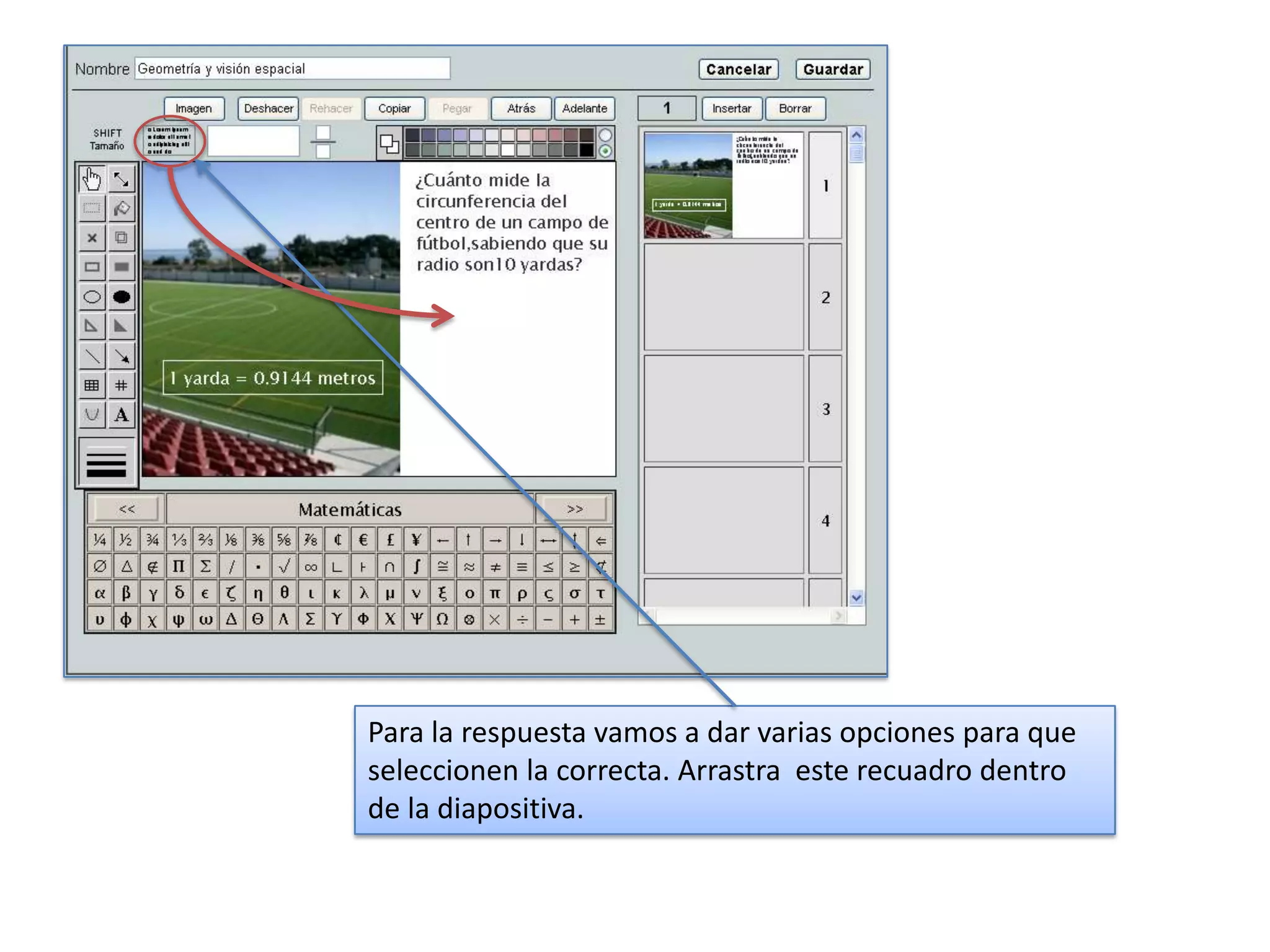
Task: Select the hash grid tool
Action: pyautogui.click(x=122, y=386)
